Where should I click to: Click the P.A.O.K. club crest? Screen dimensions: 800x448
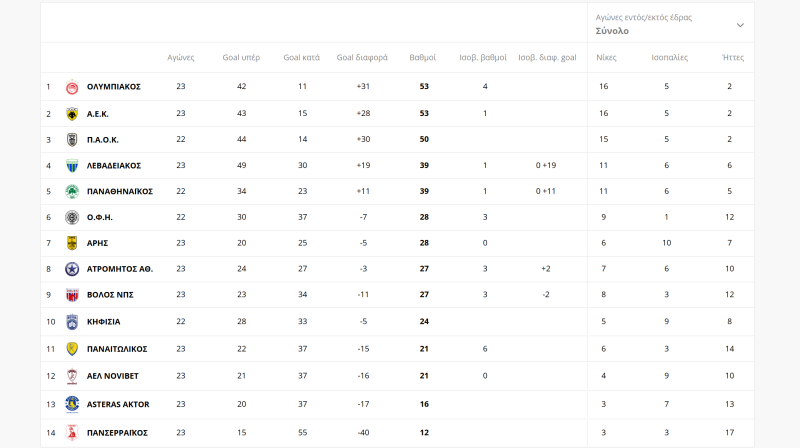pos(72,139)
